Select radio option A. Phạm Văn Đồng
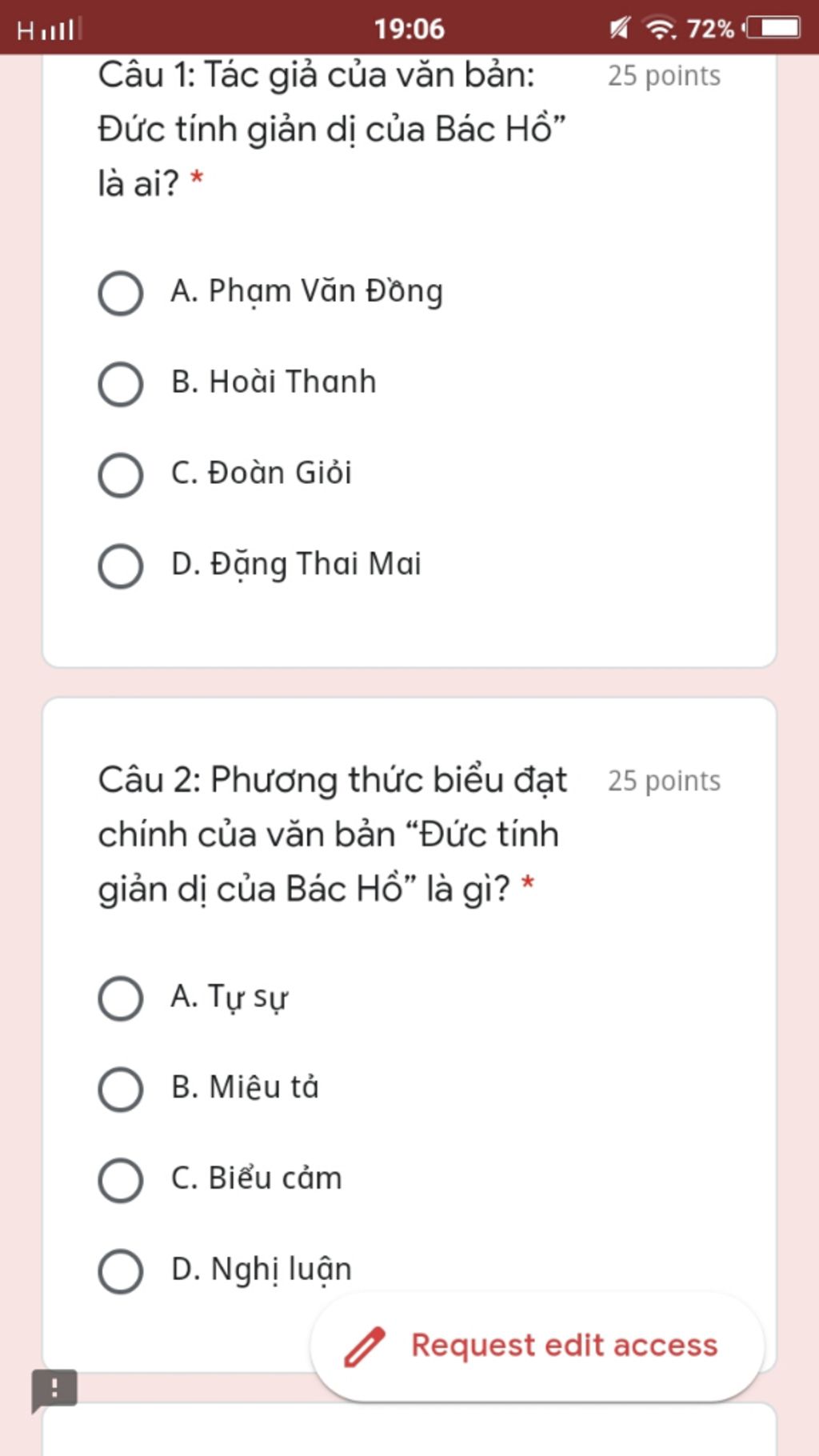Image resolution: width=819 pixels, height=1456 pixels. (x=121, y=292)
